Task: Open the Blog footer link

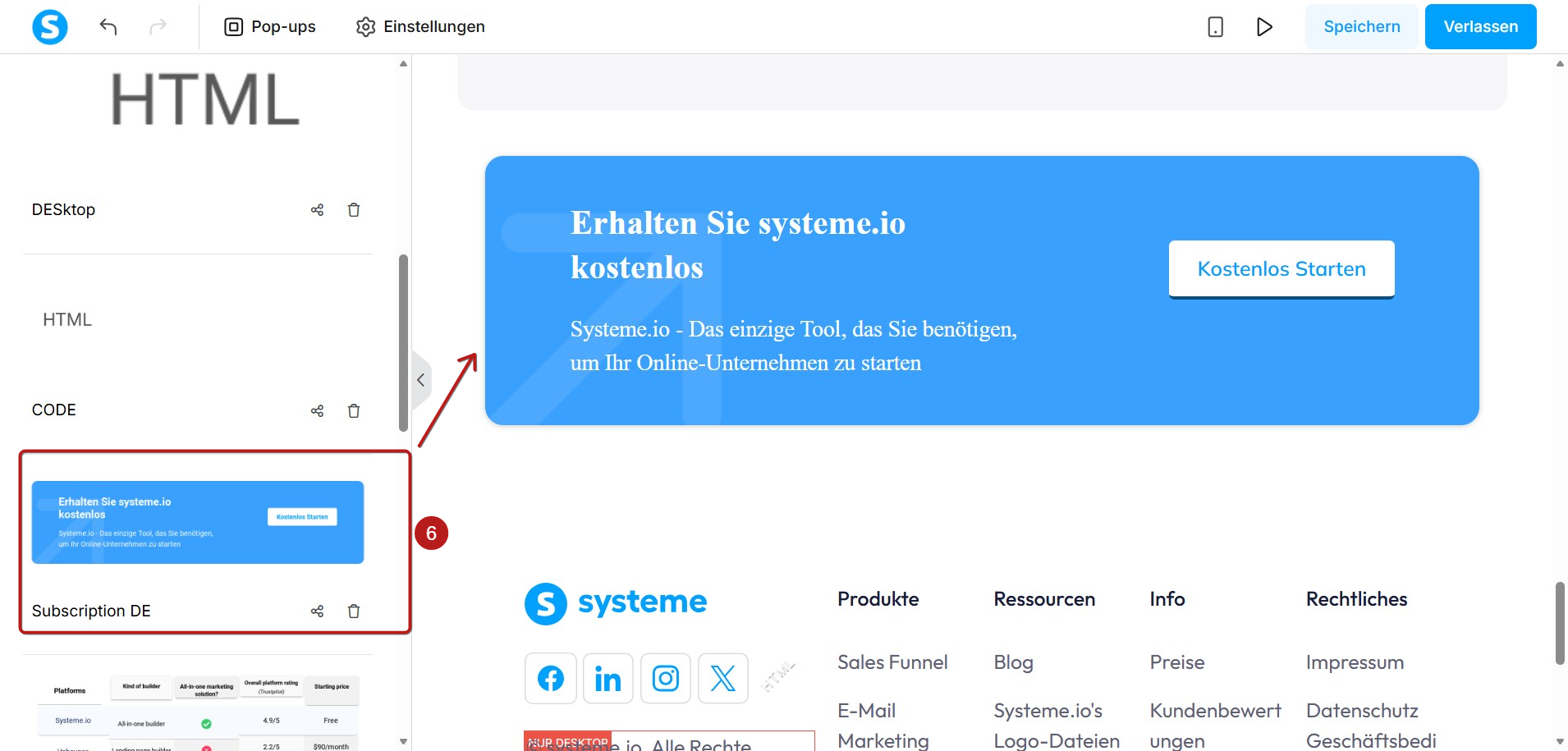Action: click(x=1014, y=662)
